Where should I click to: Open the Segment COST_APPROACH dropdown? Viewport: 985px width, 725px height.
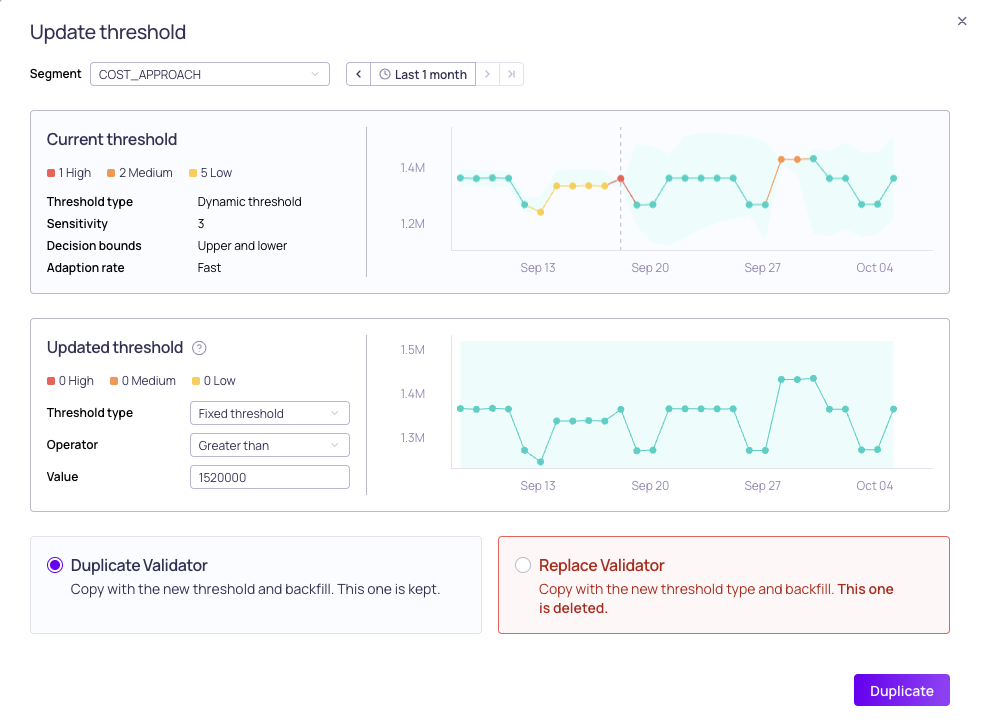point(210,74)
